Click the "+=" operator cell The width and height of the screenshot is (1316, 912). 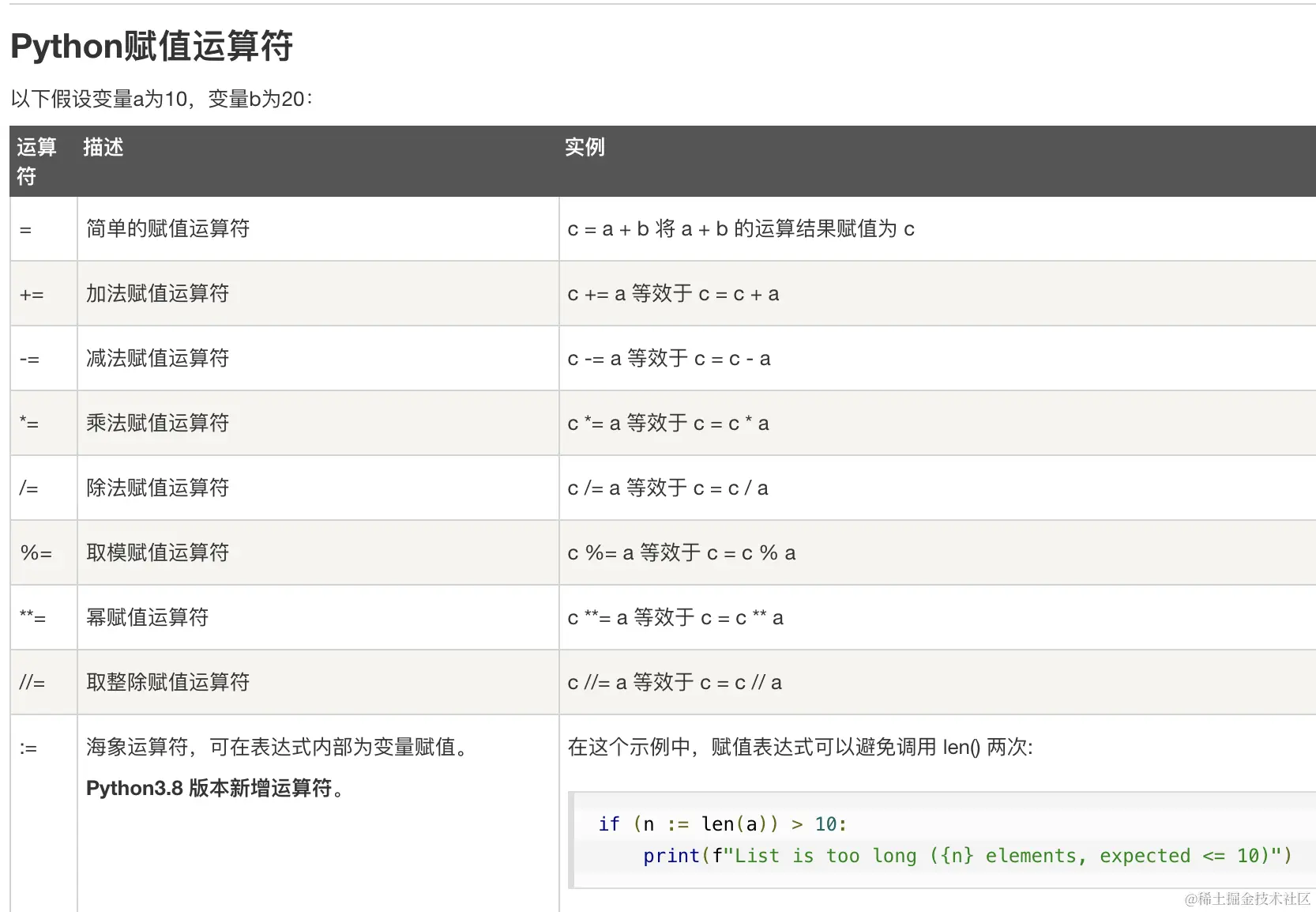[32, 295]
